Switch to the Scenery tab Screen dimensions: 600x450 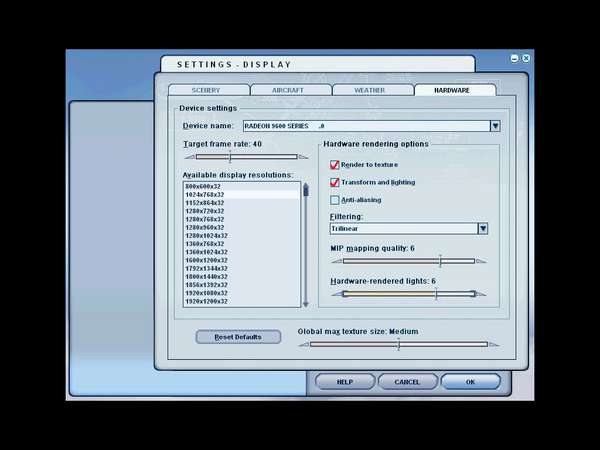click(x=209, y=90)
